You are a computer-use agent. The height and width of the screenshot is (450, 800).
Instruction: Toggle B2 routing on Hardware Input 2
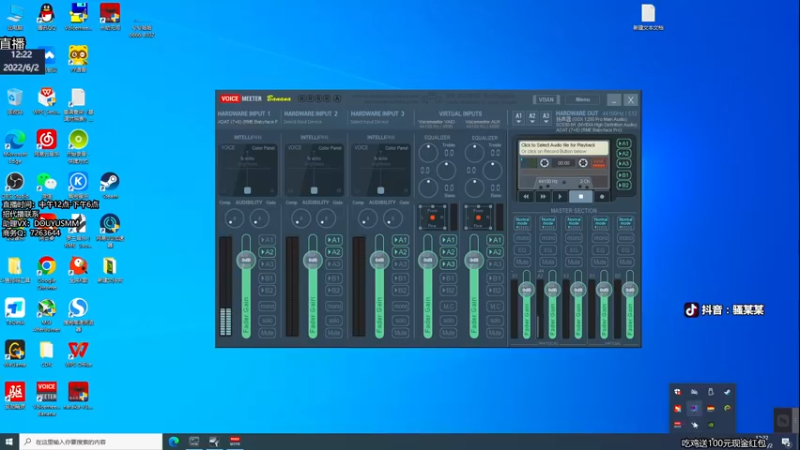(x=334, y=290)
